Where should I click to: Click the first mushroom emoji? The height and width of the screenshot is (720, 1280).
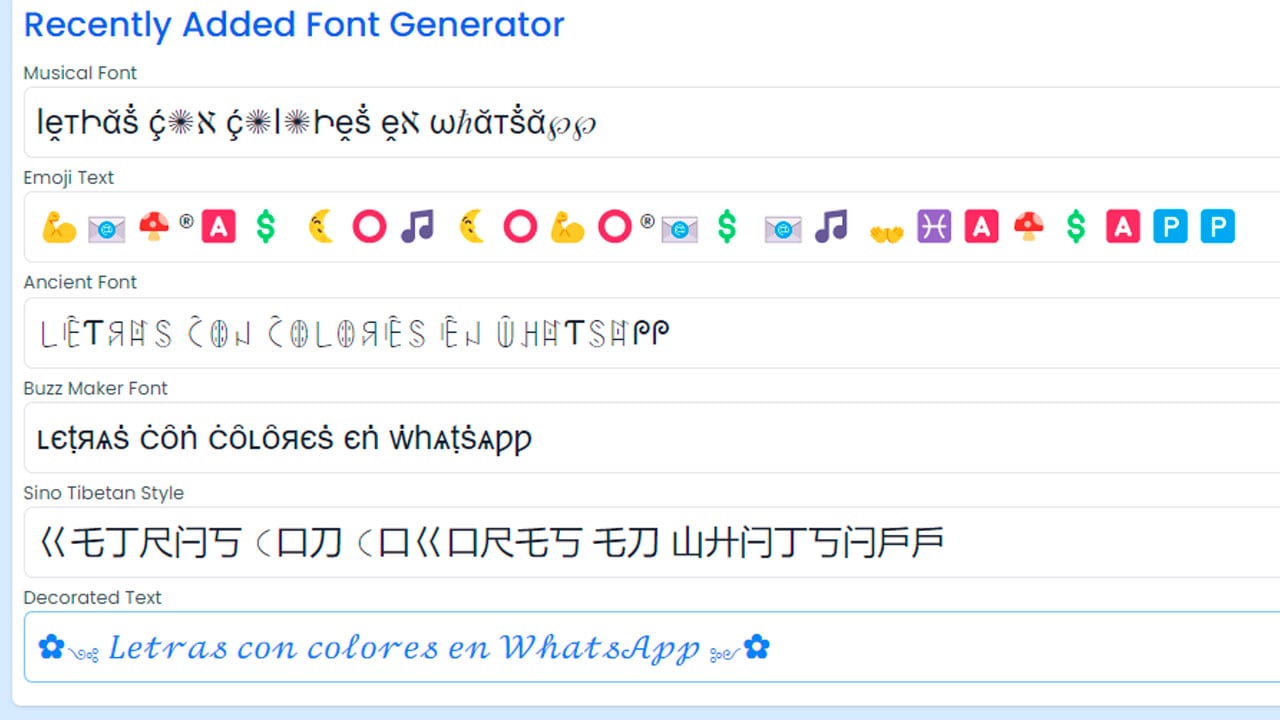tap(154, 227)
